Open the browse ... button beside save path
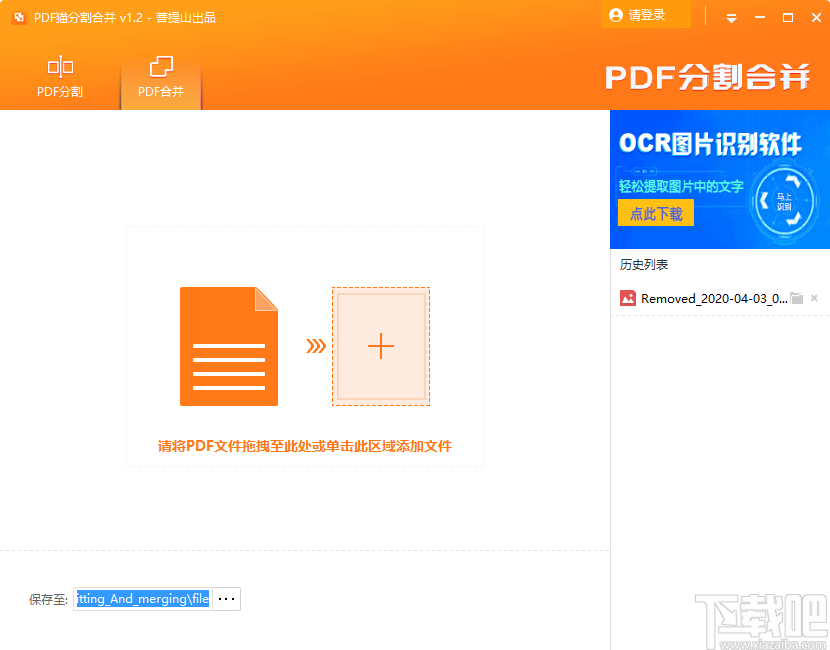 (x=226, y=598)
